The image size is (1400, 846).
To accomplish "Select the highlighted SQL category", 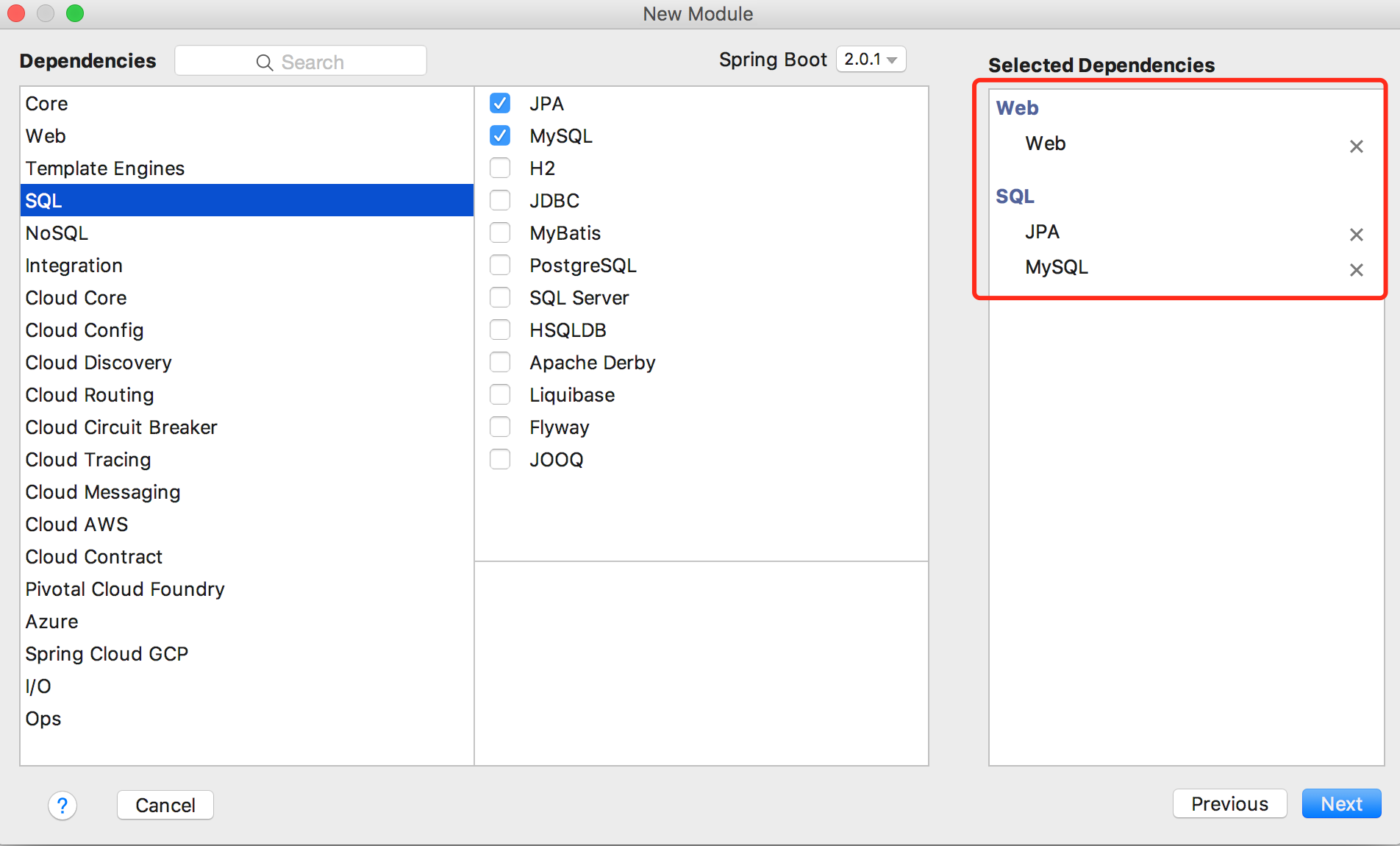I will (247, 200).
